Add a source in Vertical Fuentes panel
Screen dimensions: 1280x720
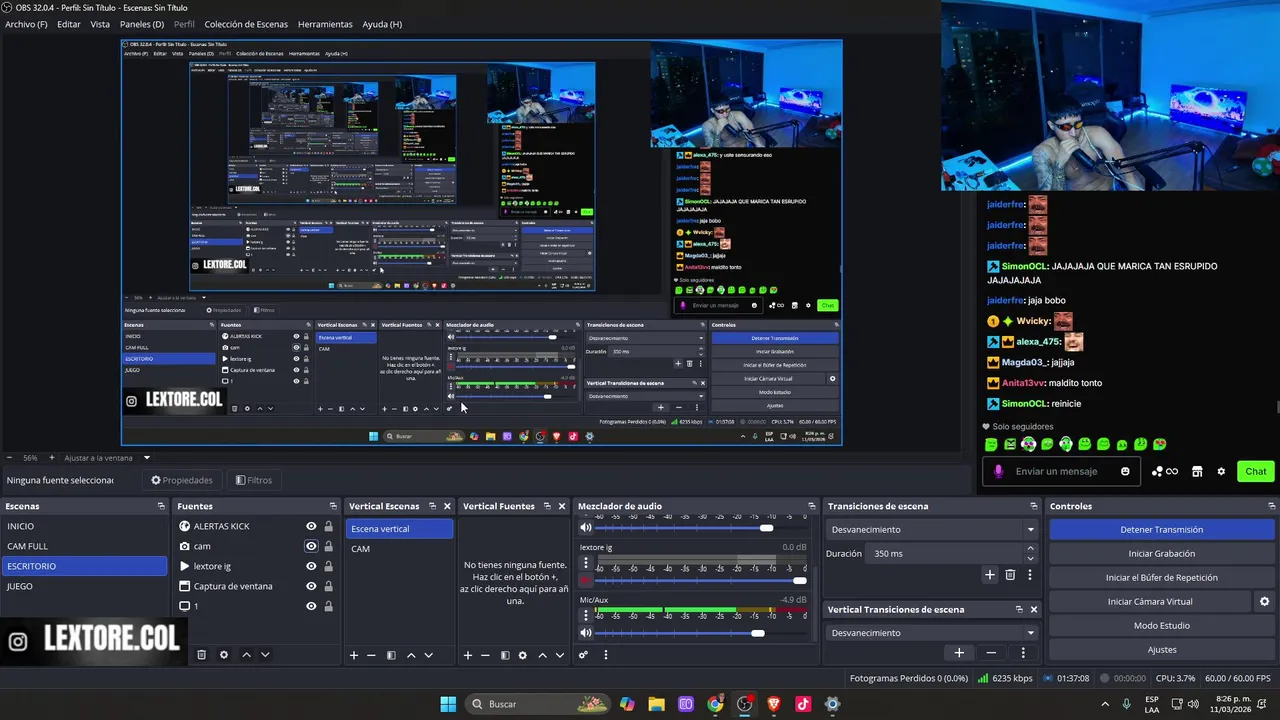coord(467,655)
